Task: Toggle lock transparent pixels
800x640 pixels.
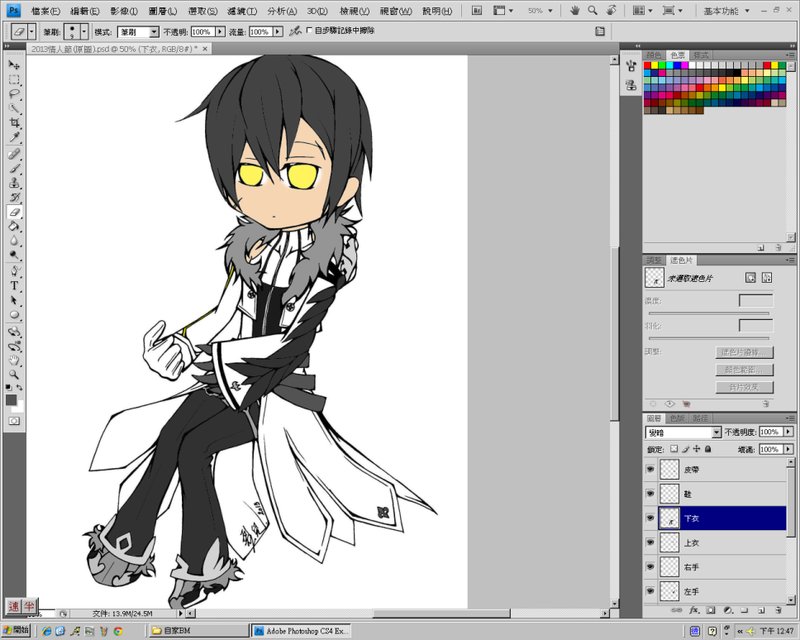Action: point(674,449)
